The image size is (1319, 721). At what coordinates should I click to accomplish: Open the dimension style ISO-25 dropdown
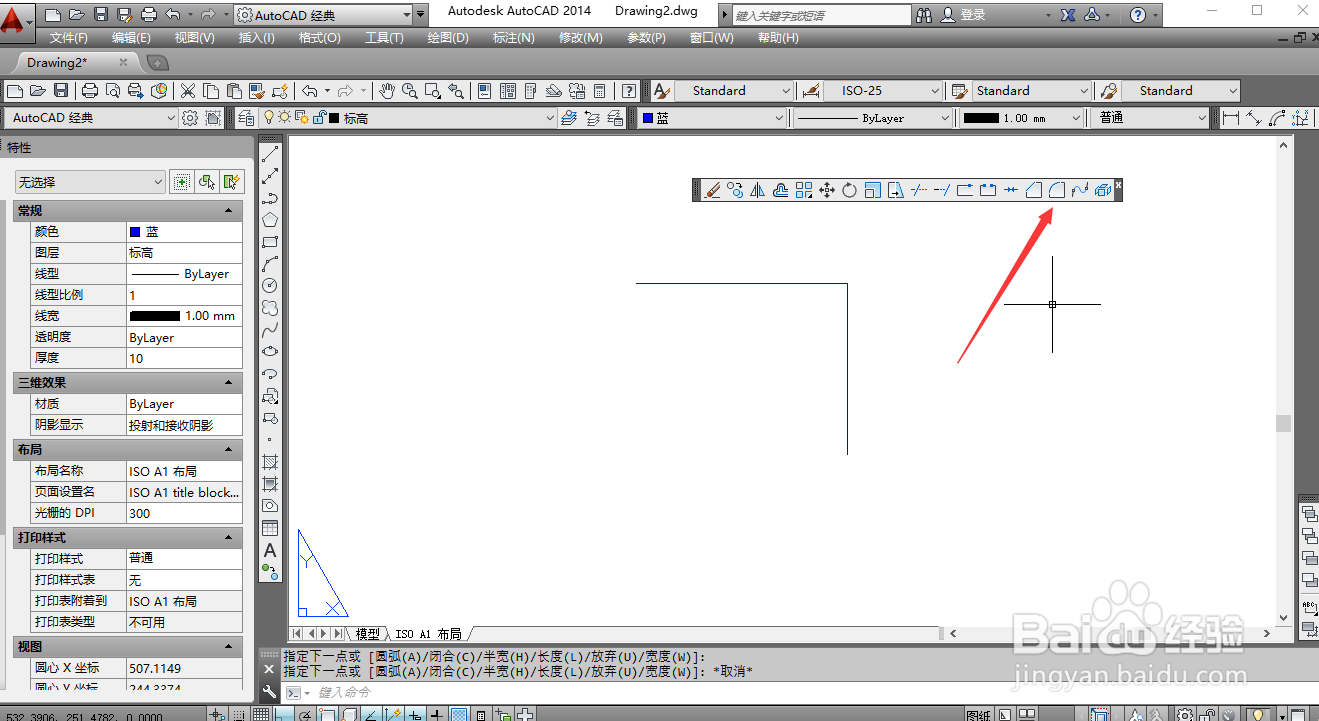click(884, 91)
